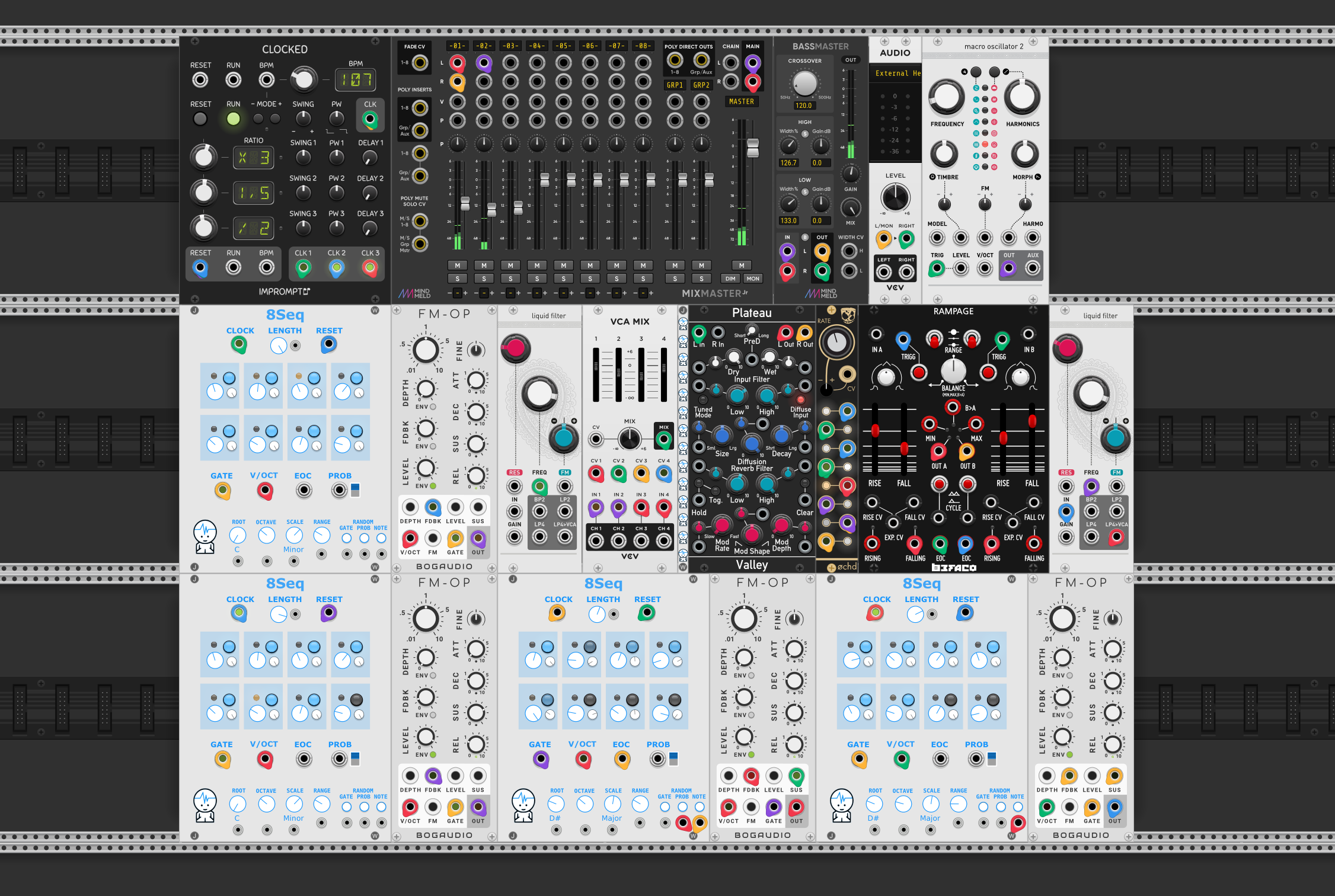
Task: Click the MODE minus button on Clocked
Action: point(258,119)
